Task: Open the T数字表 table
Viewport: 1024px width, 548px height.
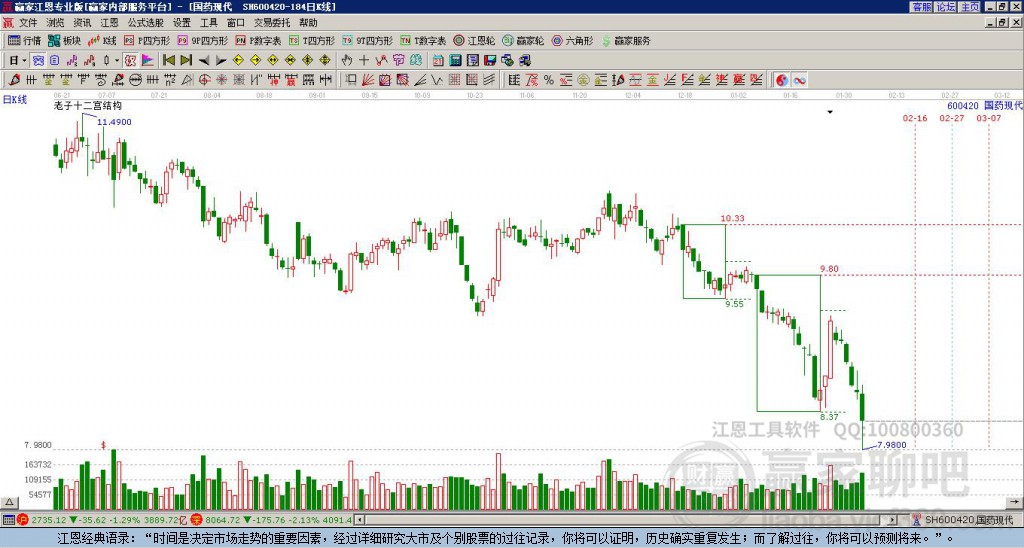Action: click(423, 40)
